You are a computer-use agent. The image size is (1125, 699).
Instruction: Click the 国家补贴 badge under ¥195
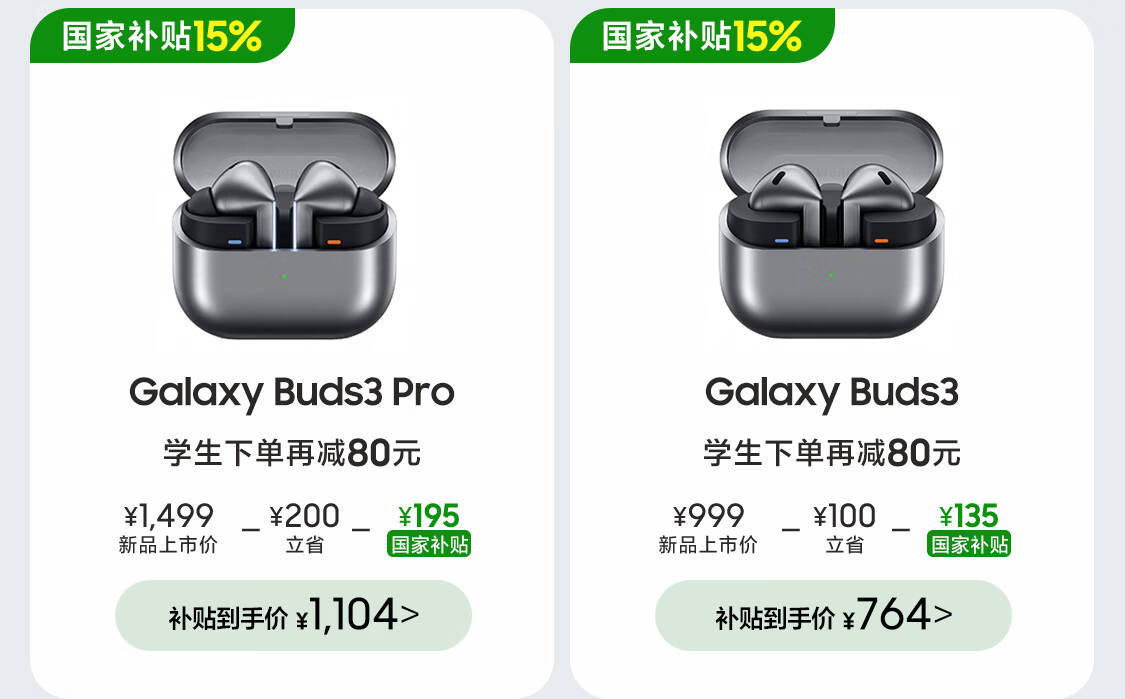coord(429,545)
